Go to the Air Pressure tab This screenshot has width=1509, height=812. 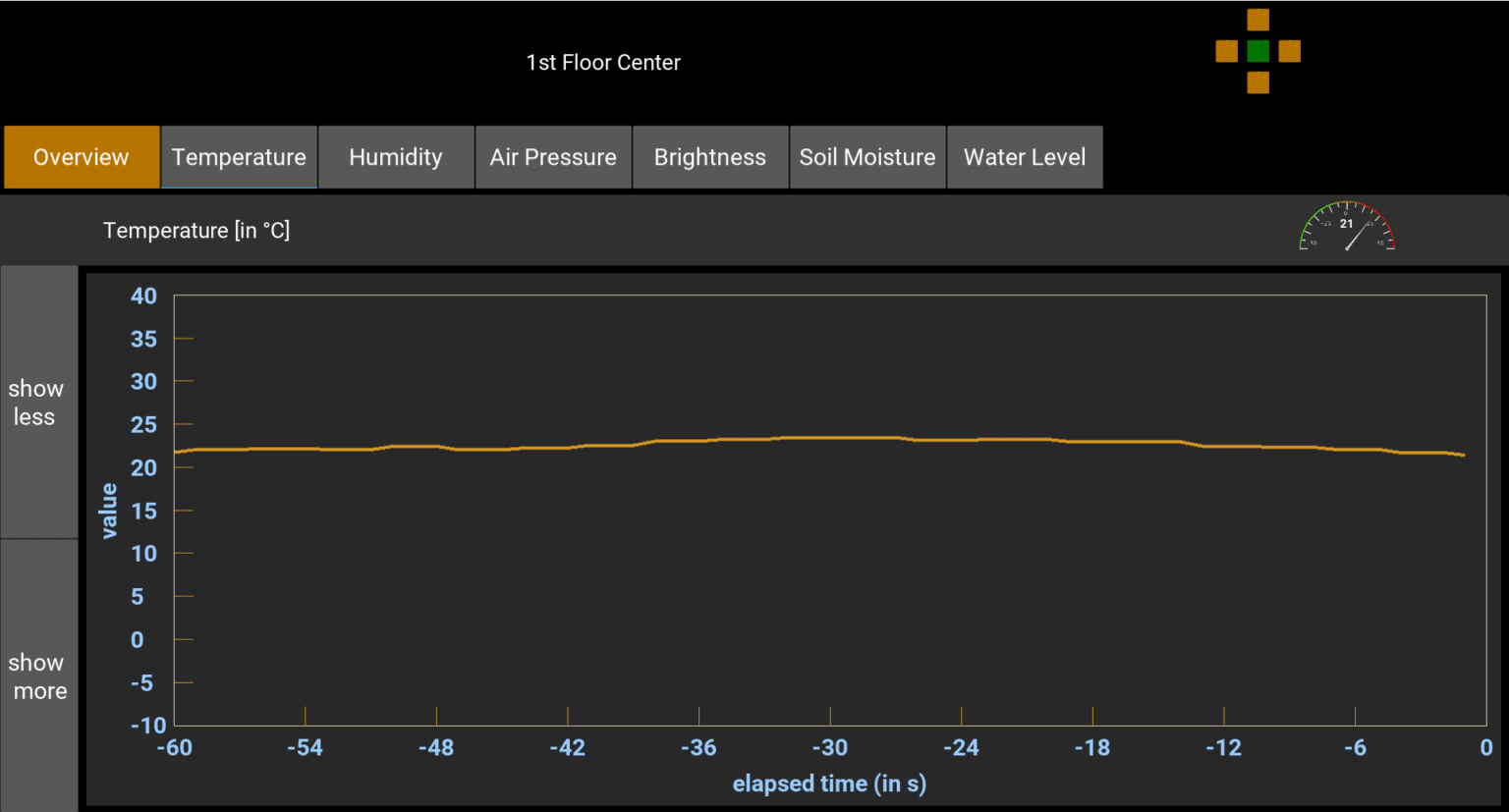(553, 157)
